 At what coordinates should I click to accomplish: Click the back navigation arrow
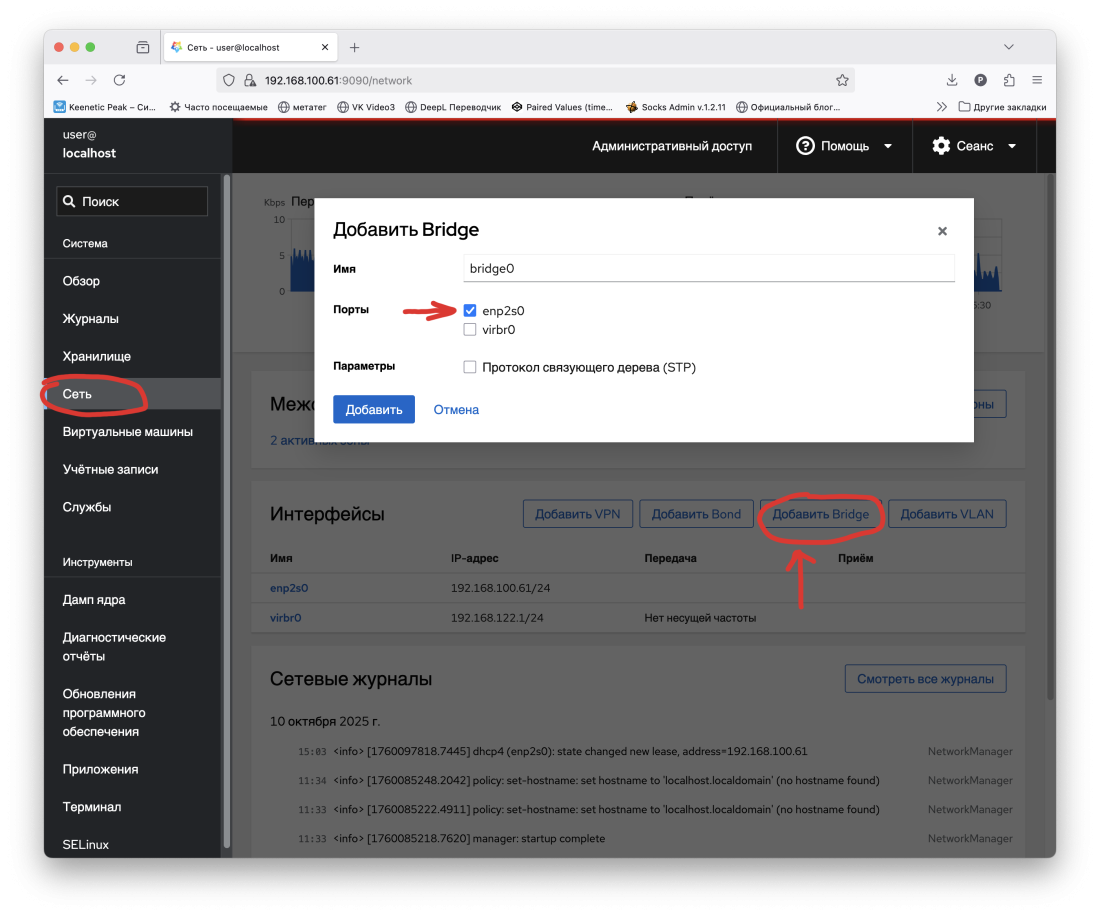pos(63,80)
